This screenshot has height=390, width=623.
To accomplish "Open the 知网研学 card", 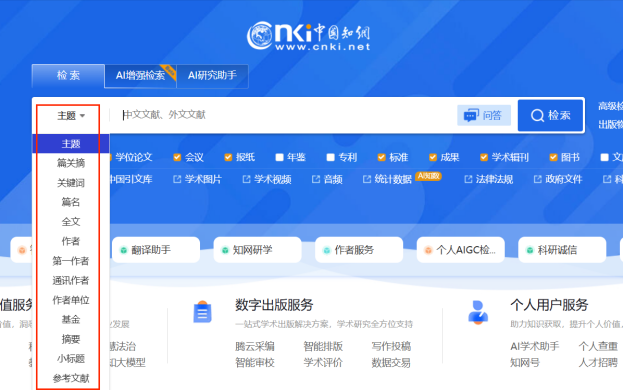I will click(x=257, y=250).
